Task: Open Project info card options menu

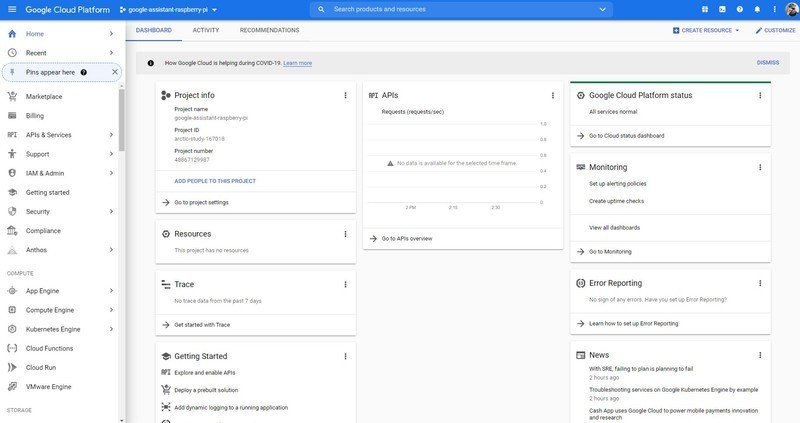Action: click(345, 95)
